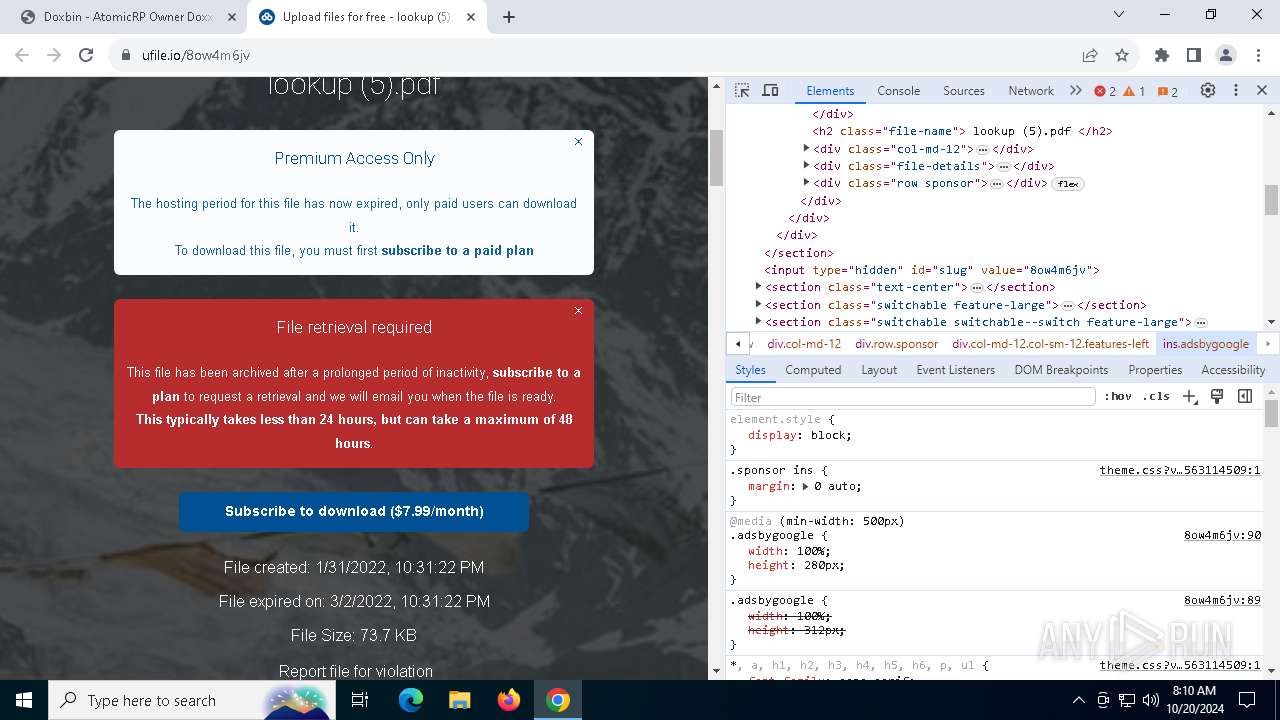Select div.col-md-12.col-sm-12.features-left breadcrumb
The height and width of the screenshot is (720, 1280).
[x=1050, y=343]
